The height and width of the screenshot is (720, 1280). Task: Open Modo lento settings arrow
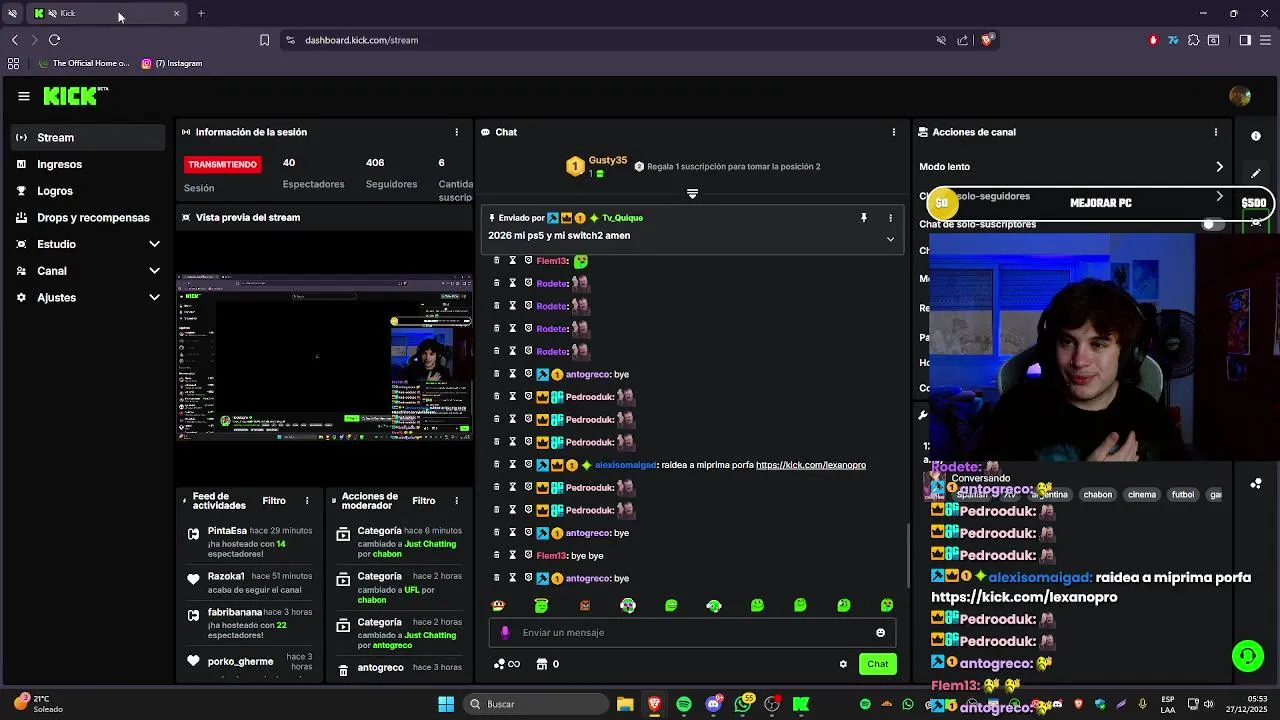[1219, 167]
